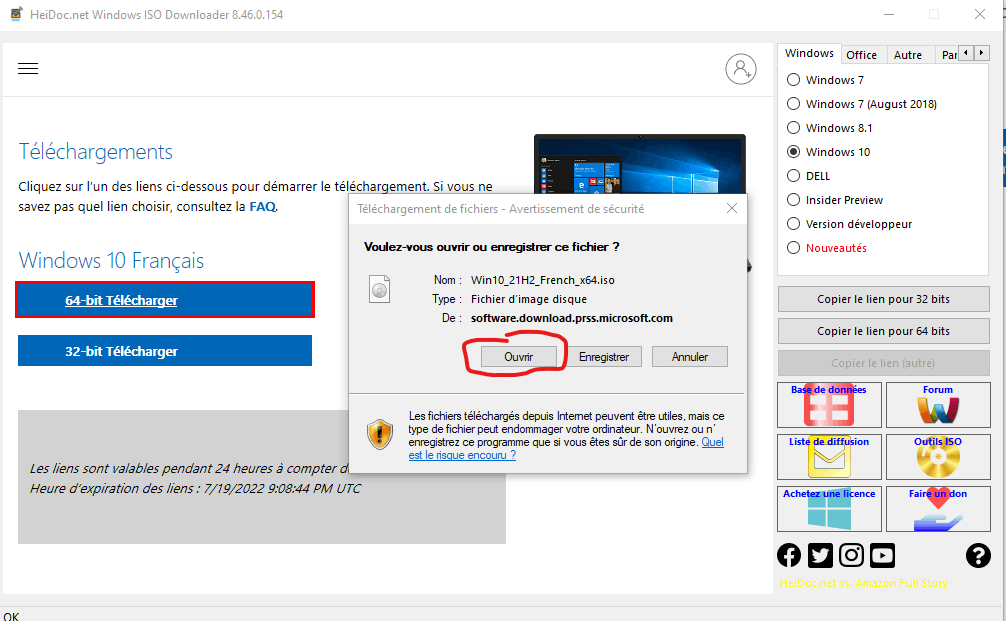This screenshot has height=621, width=1006.
Task: Open the Instagram page icon
Action: (851, 555)
